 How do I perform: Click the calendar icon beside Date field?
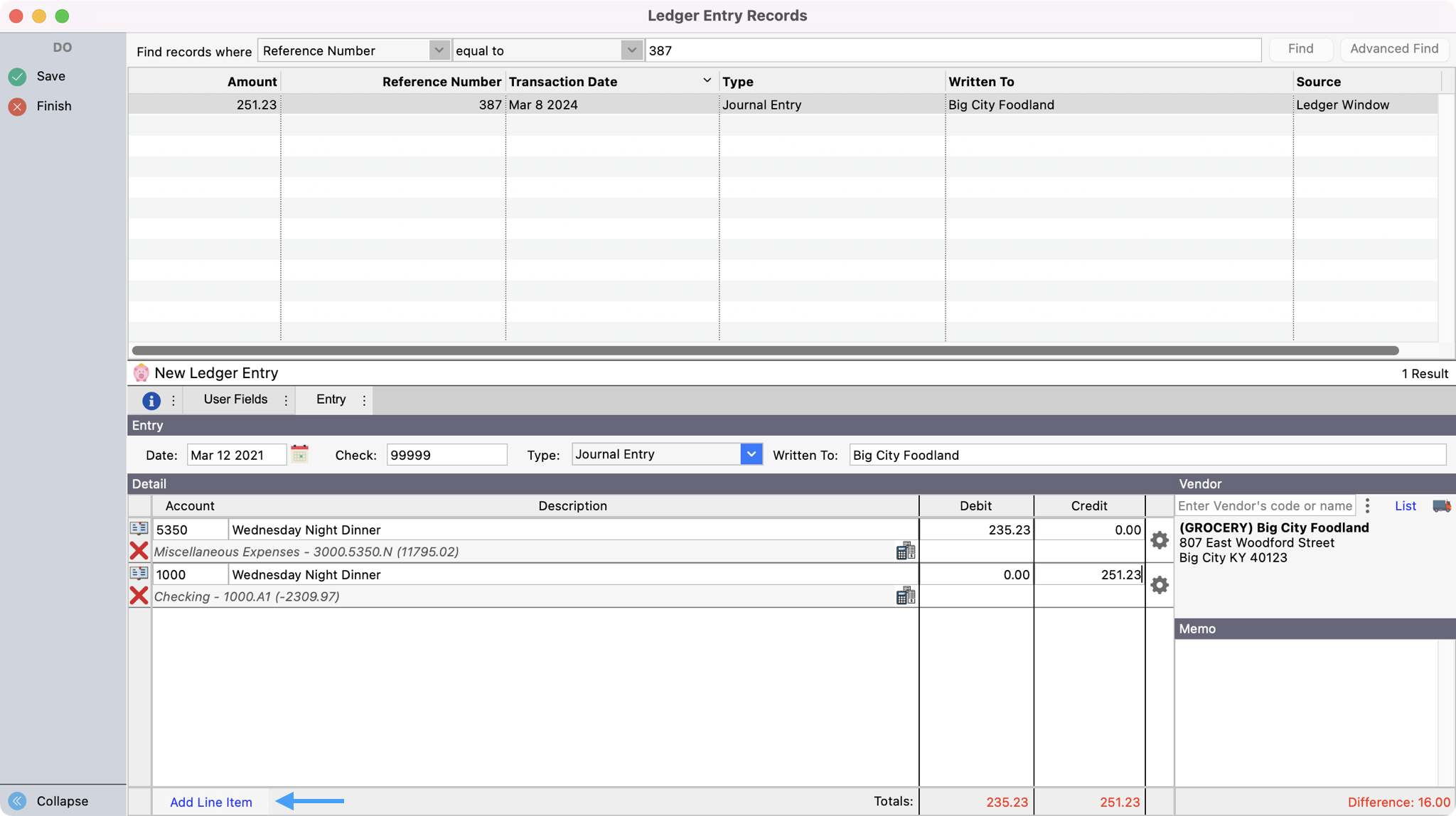[x=299, y=454]
